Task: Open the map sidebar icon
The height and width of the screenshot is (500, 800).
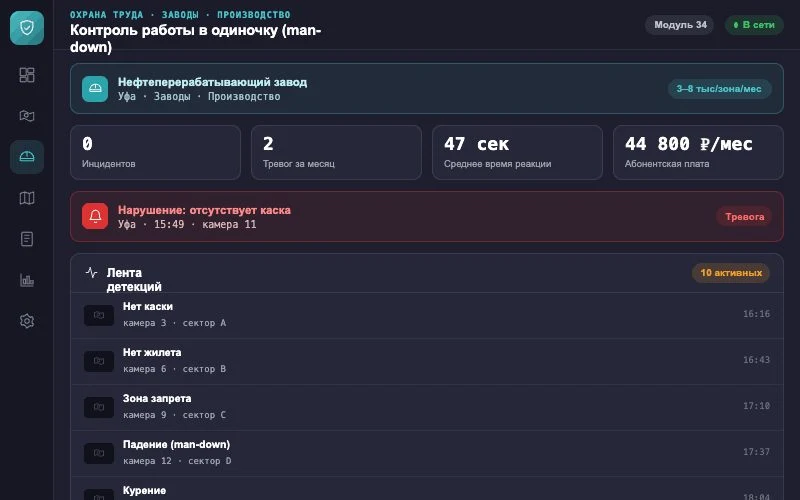Action: click(x=27, y=198)
